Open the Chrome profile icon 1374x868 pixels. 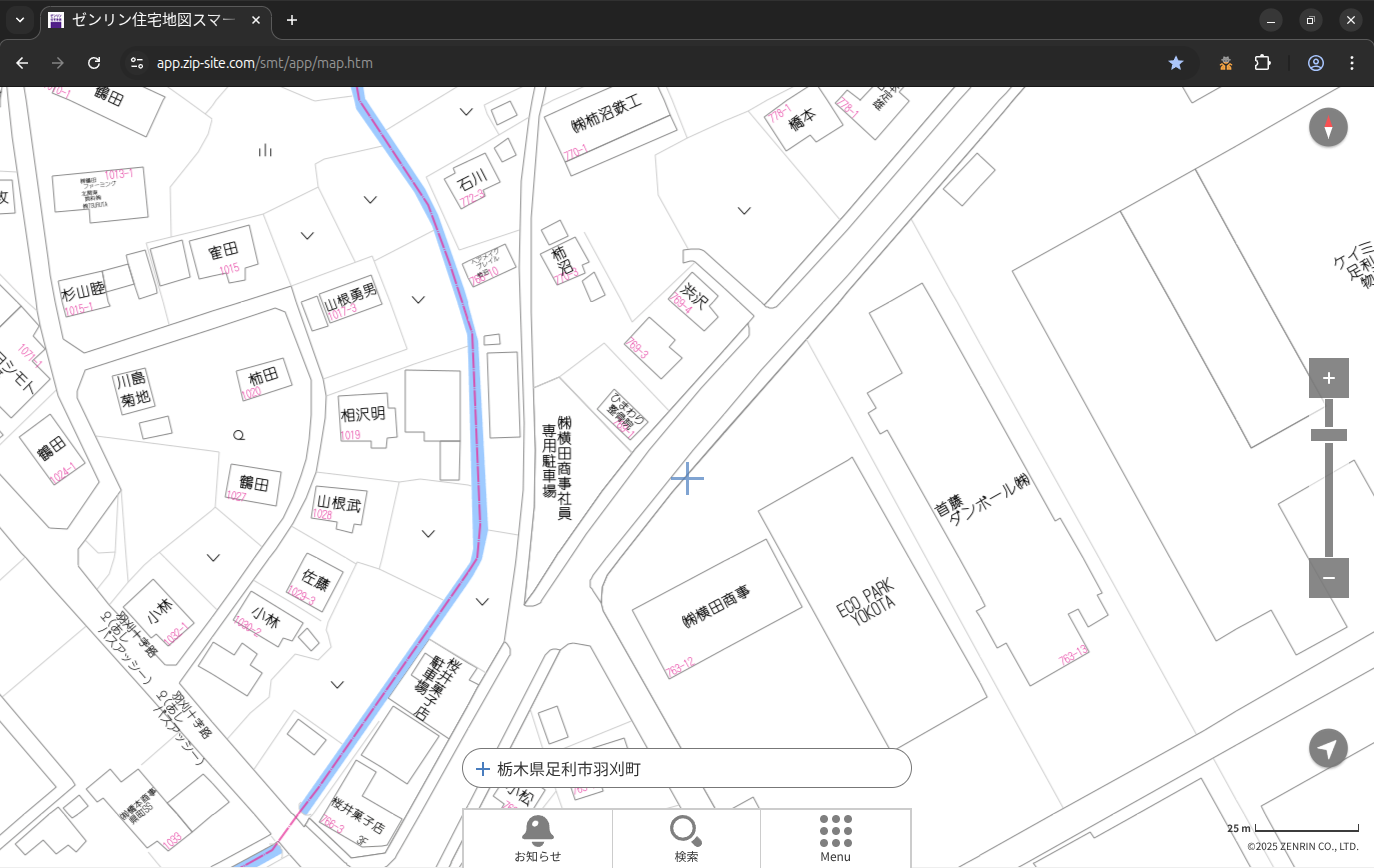point(1315,63)
